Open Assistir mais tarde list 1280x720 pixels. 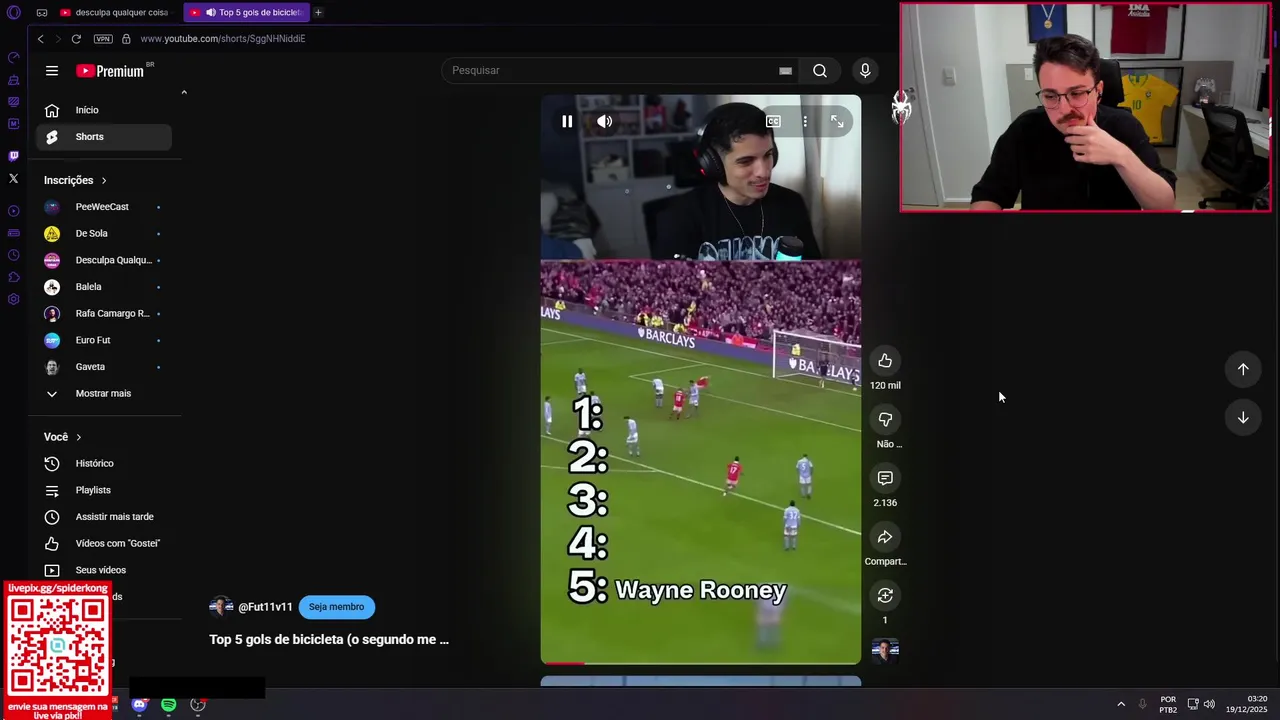point(104,517)
